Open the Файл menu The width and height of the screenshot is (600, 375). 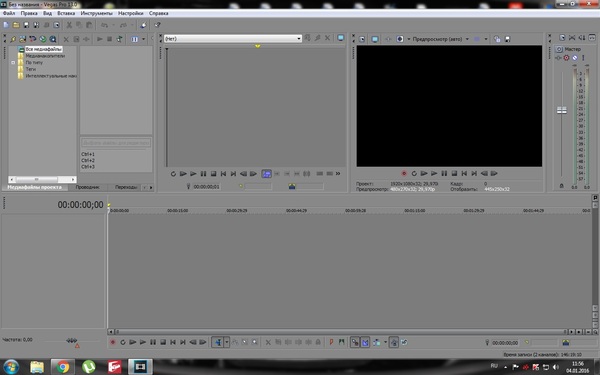[x=9, y=13]
